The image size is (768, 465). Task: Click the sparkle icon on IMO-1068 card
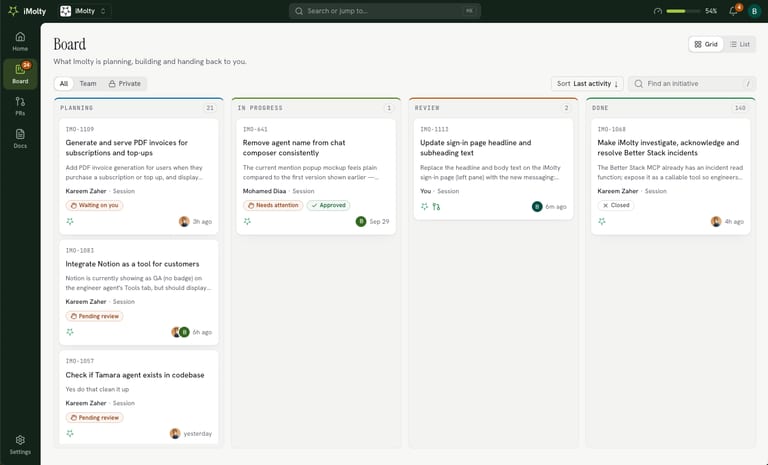[x=602, y=221]
